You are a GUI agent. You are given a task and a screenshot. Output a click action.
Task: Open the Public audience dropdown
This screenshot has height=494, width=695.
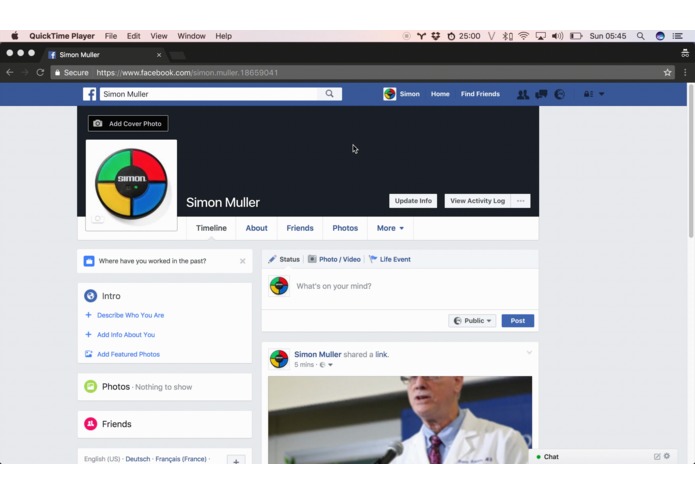(472, 320)
